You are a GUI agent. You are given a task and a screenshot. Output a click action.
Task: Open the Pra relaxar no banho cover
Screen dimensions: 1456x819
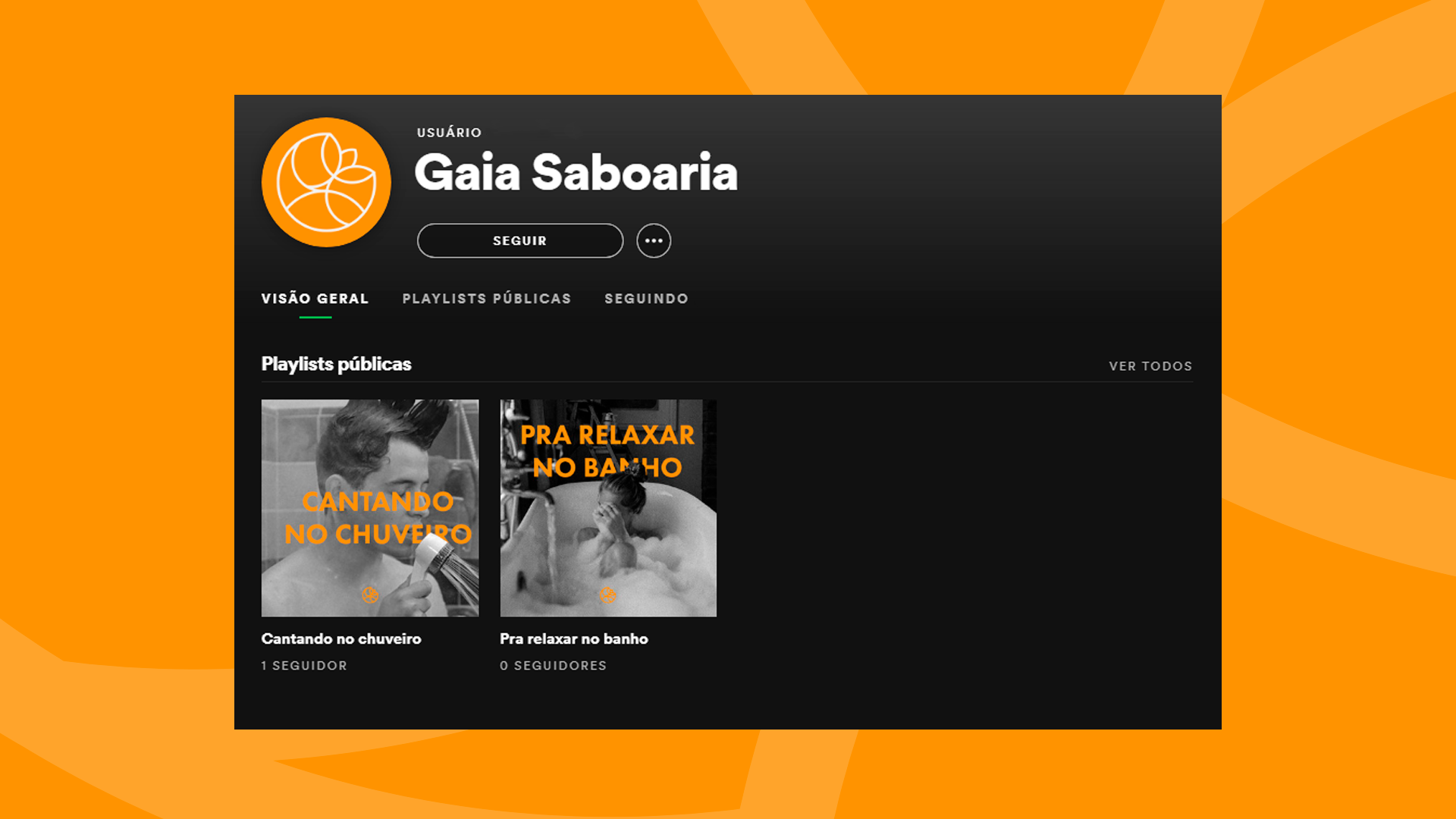point(608,508)
